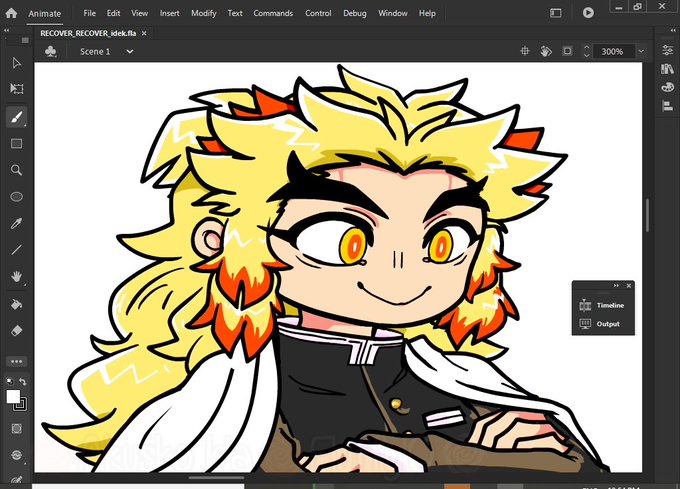Screen dimensions: 680x489
Task: Select the Rectangle tool
Action: click(16, 143)
